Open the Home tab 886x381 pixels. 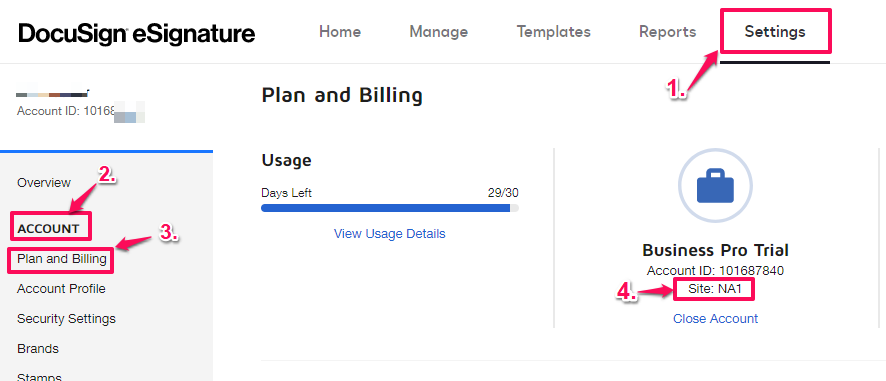tap(340, 32)
